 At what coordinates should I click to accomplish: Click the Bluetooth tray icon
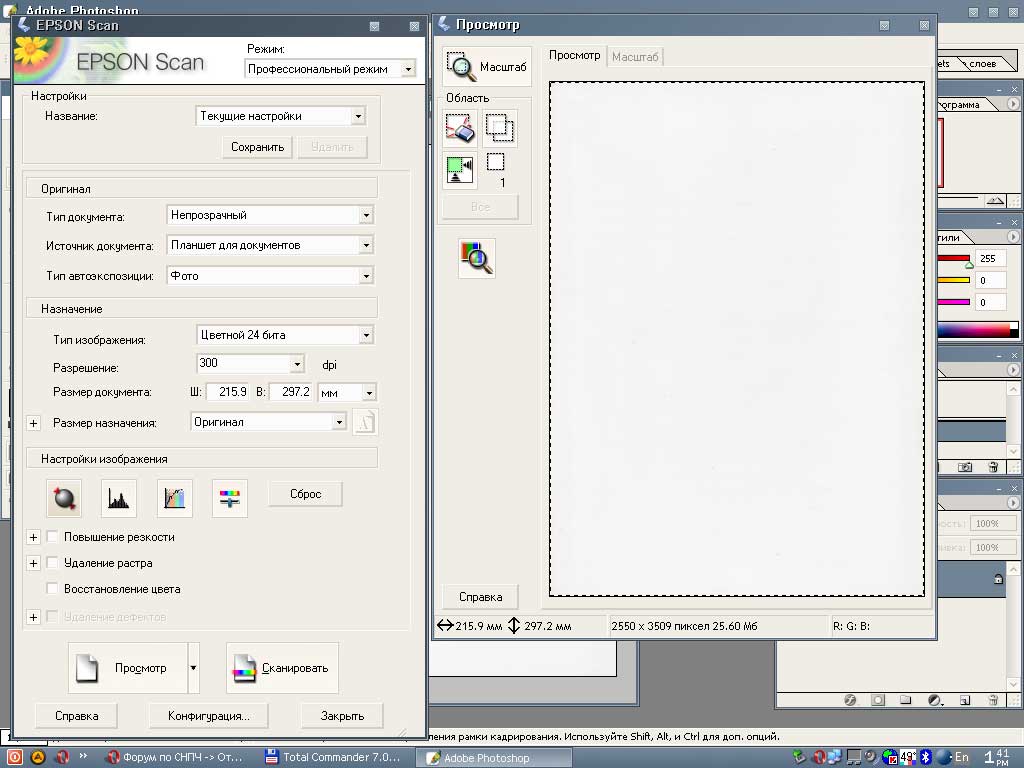click(925, 757)
